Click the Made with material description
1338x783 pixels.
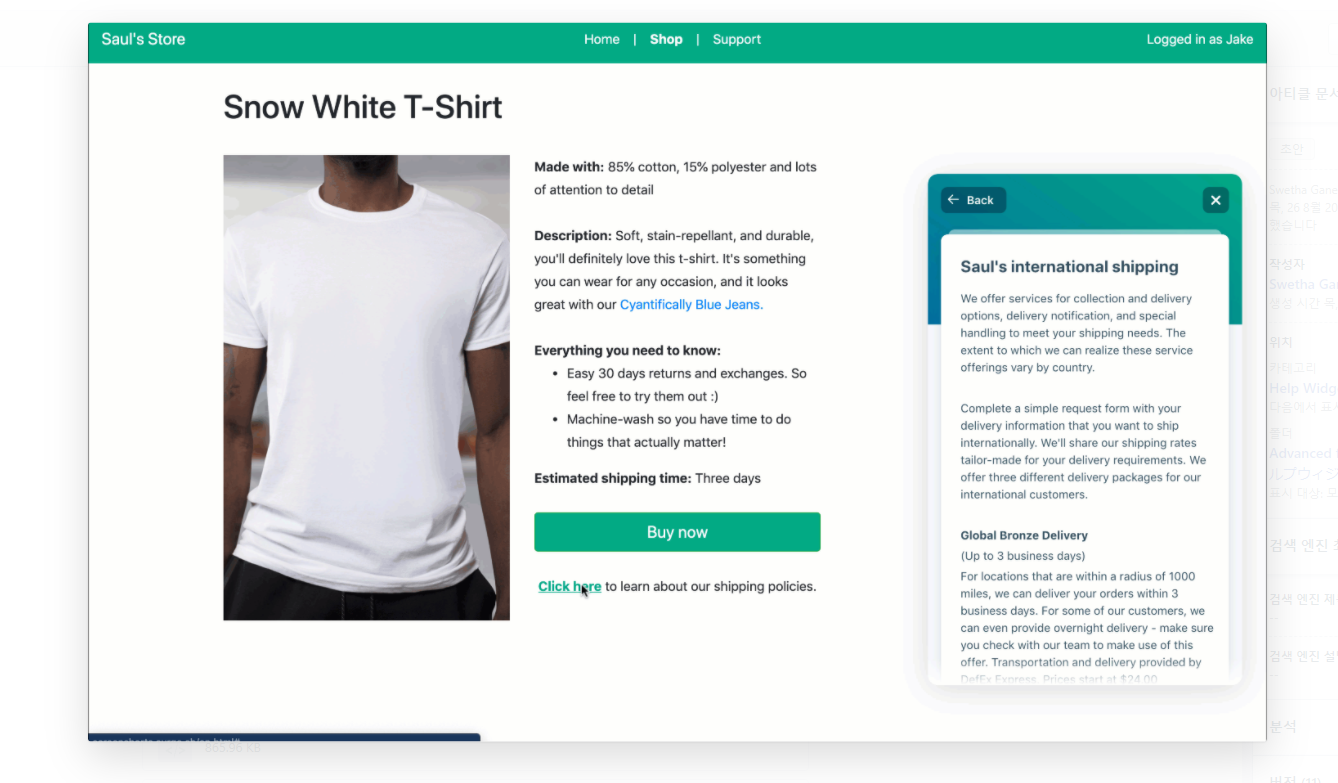(x=676, y=179)
